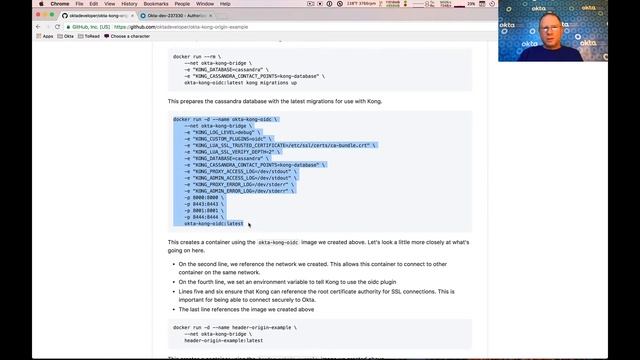Open the Chrome application menu
This screenshot has height=360, width=640.
pos(60,4)
